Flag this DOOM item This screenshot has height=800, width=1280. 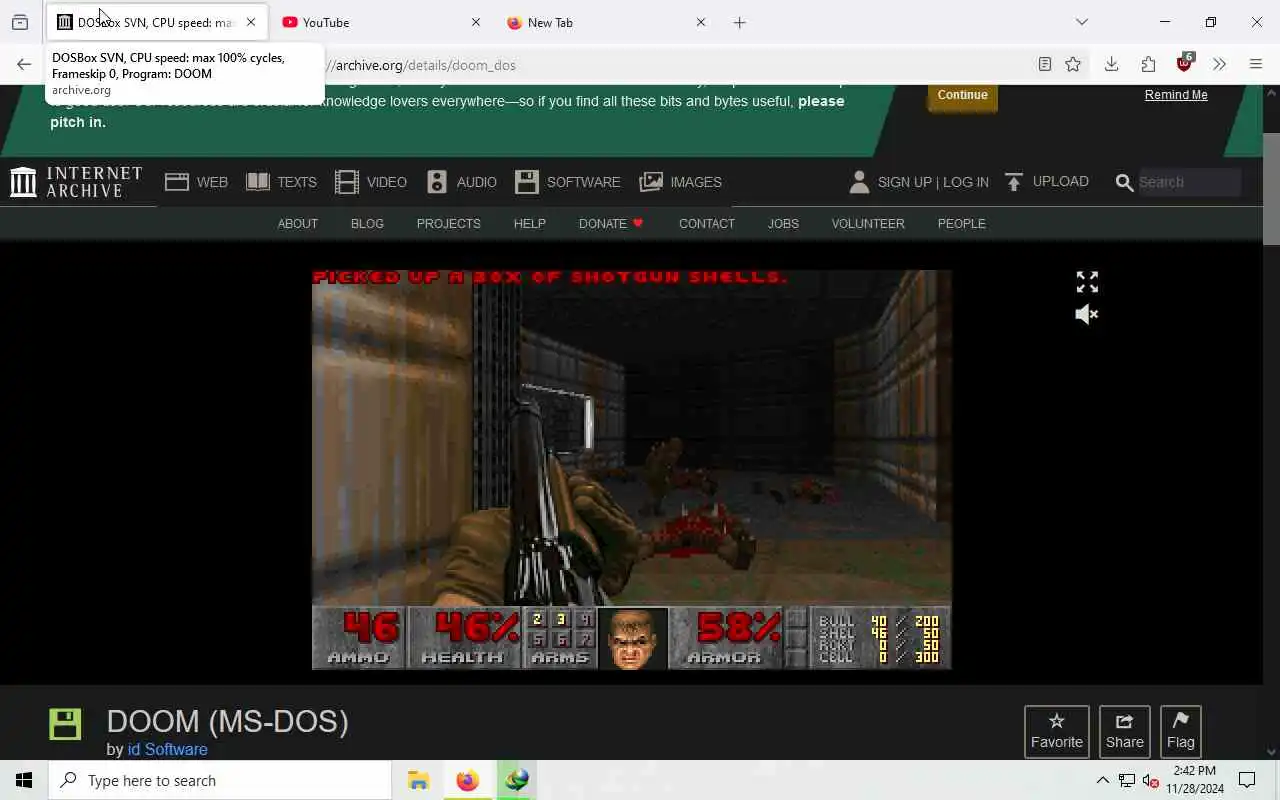(1181, 732)
